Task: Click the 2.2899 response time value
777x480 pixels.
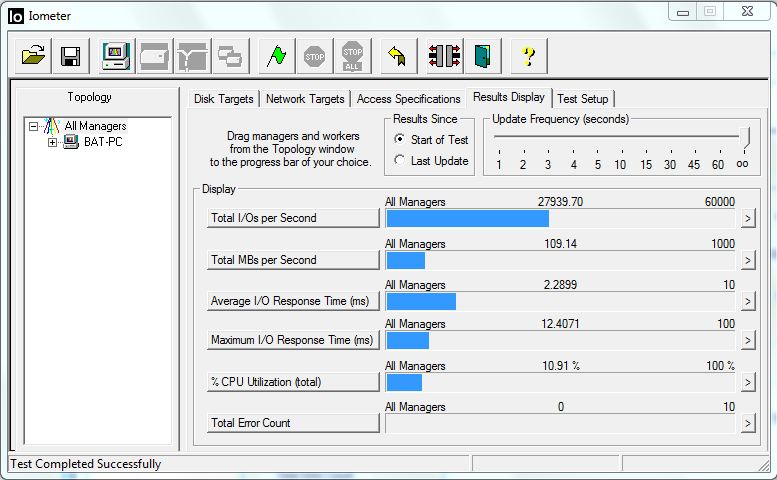Action: [x=560, y=285]
